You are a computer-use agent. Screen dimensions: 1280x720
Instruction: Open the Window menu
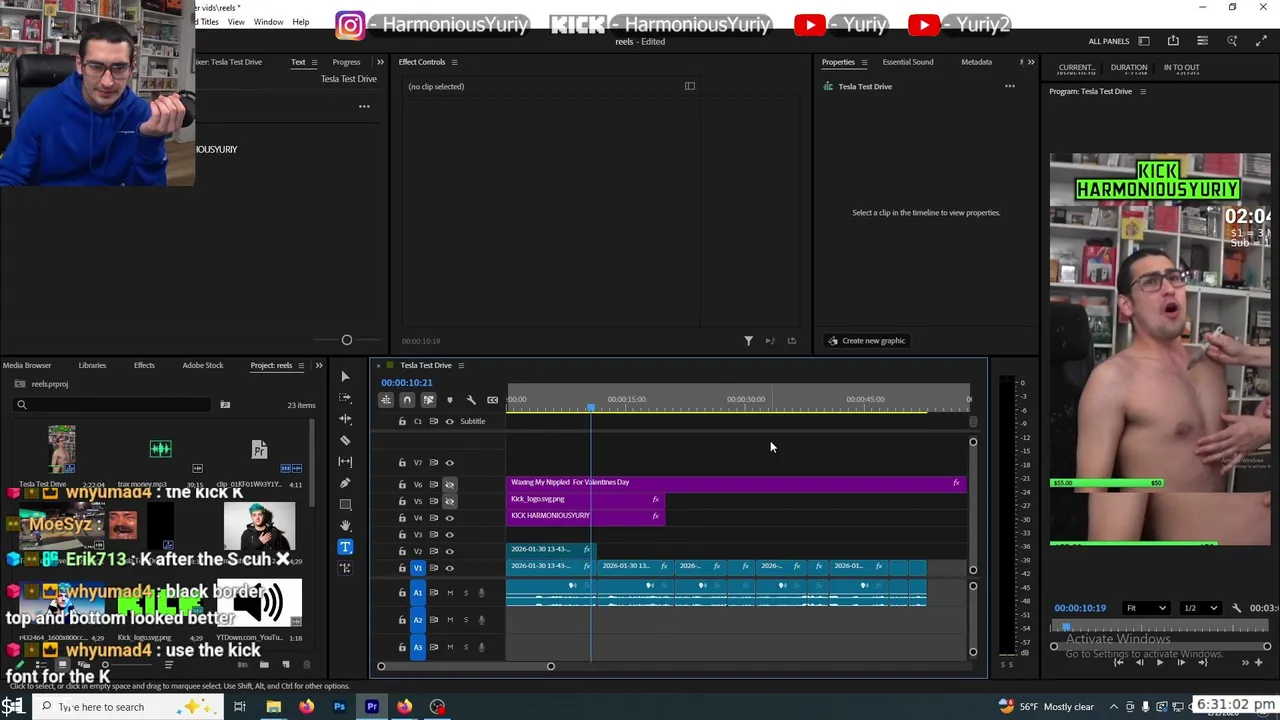[268, 22]
